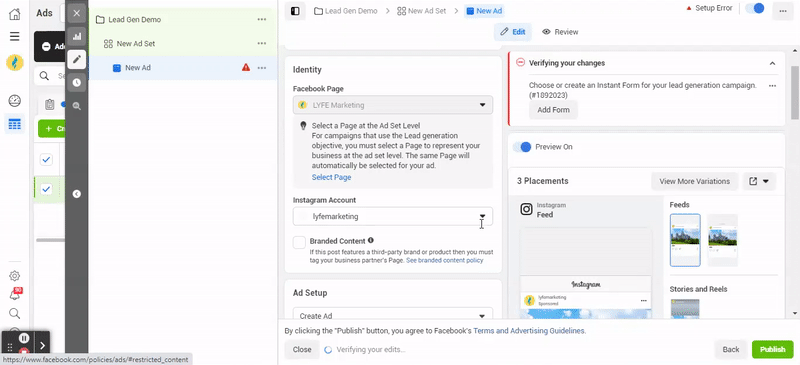Go to the Ads Manager home icon
The image size is (800, 365).
click(15, 14)
